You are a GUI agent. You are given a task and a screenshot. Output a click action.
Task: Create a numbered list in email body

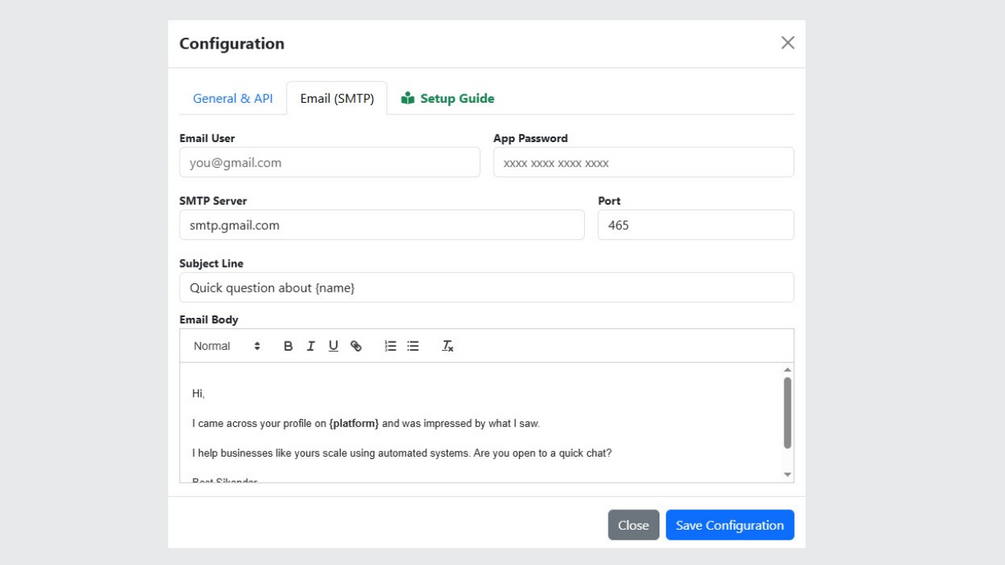[x=390, y=346]
